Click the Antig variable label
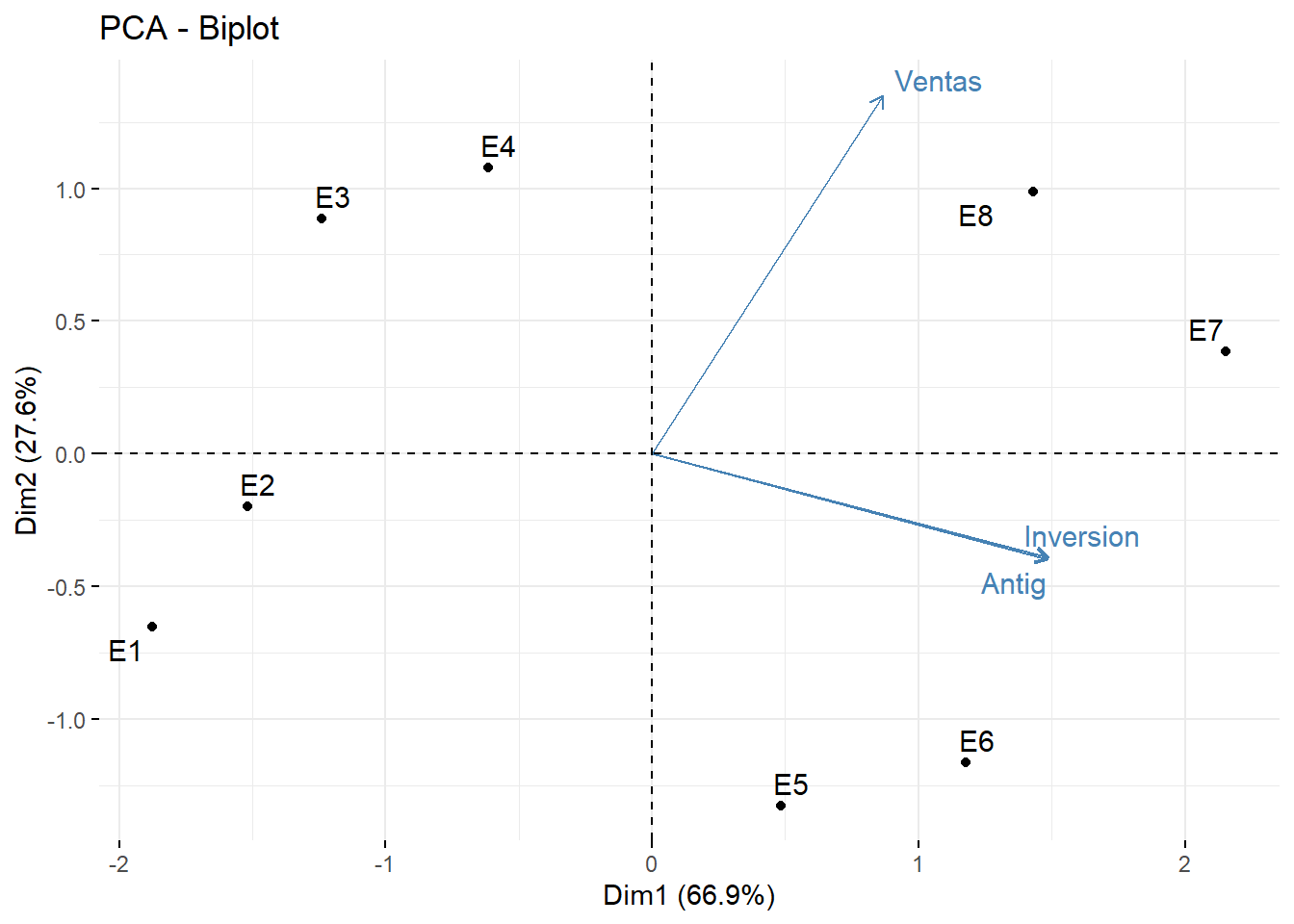1294x924 pixels. coord(1013,584)
